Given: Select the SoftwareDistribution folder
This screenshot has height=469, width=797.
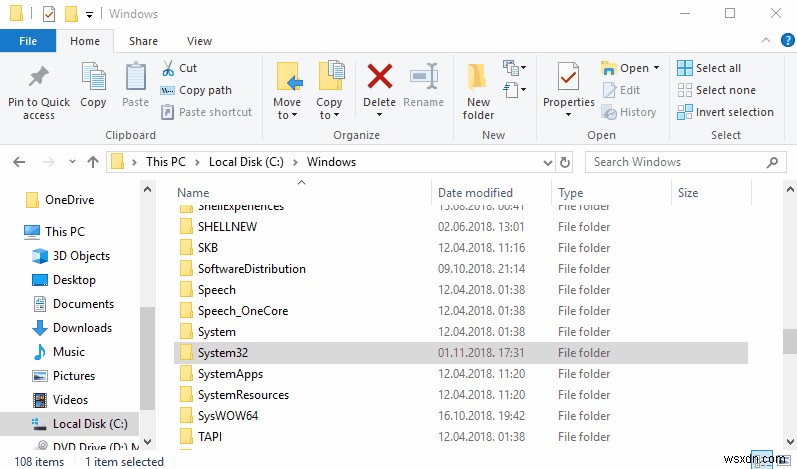Looking at the screenshot, I should pos(252,269).
